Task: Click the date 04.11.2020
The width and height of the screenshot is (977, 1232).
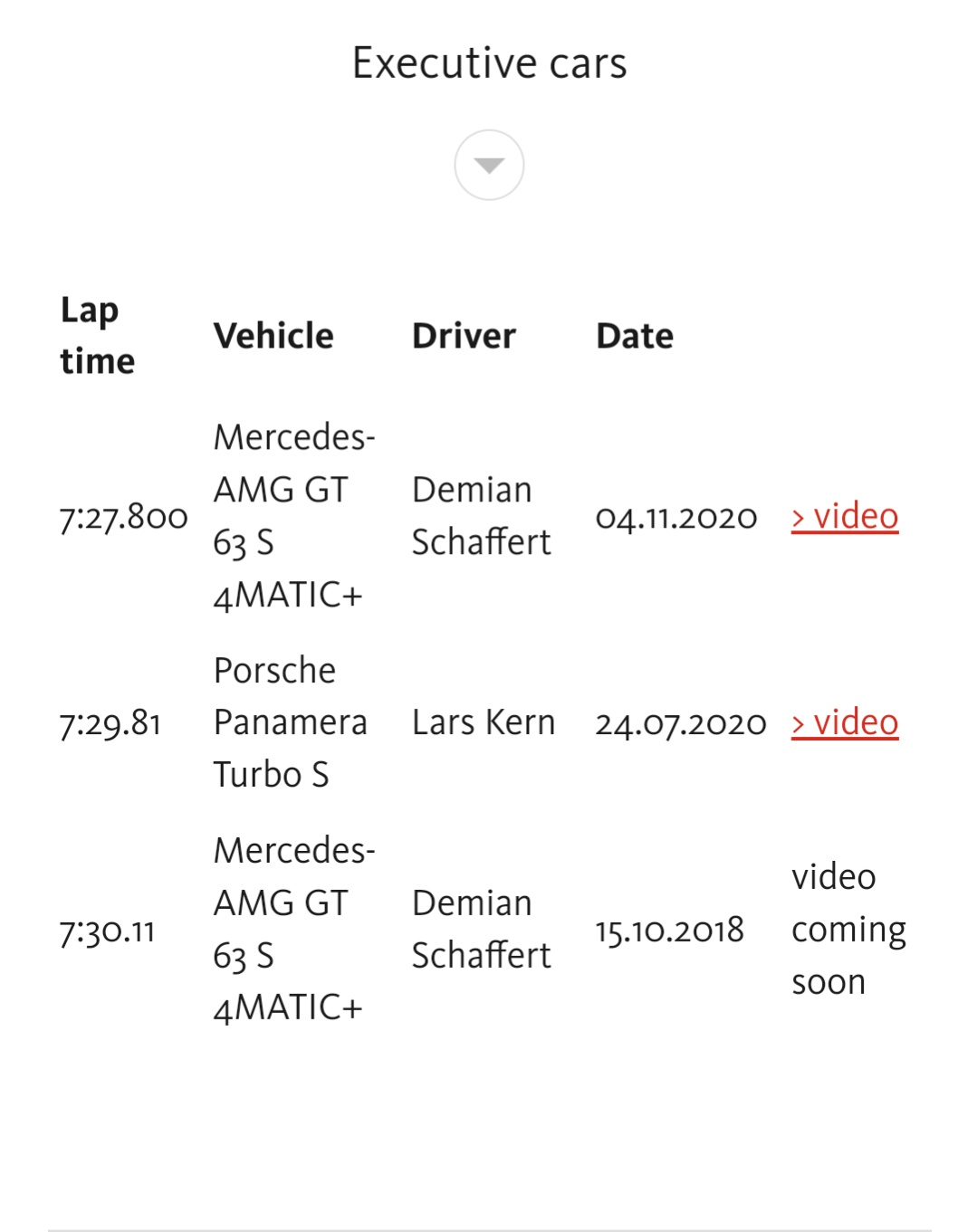Action: pyautogui.click(x=676, y=517)
